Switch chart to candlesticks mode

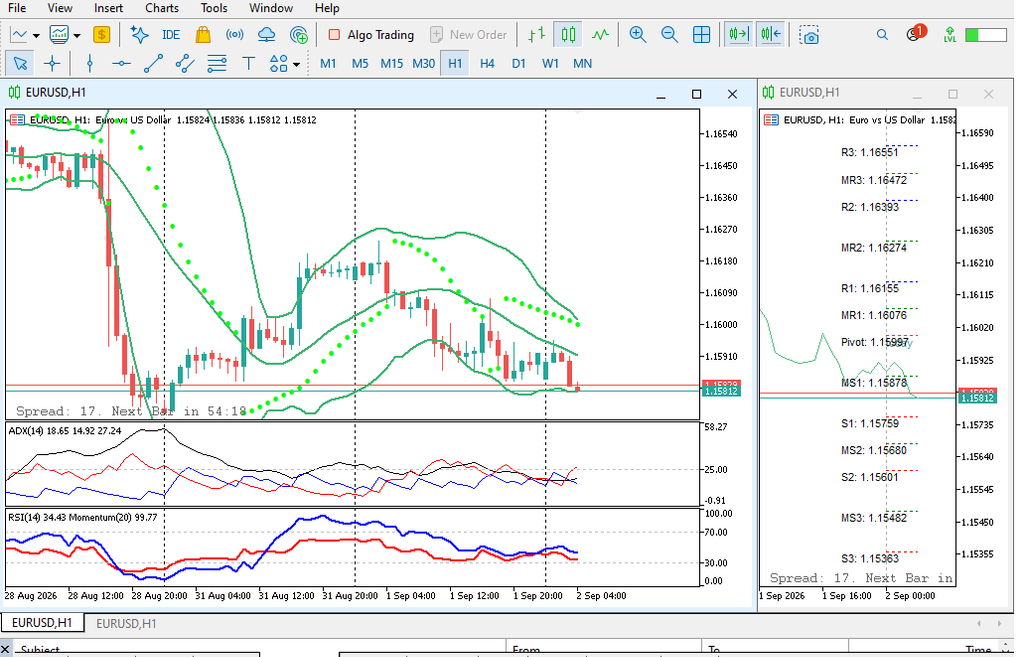click(568, 35)
